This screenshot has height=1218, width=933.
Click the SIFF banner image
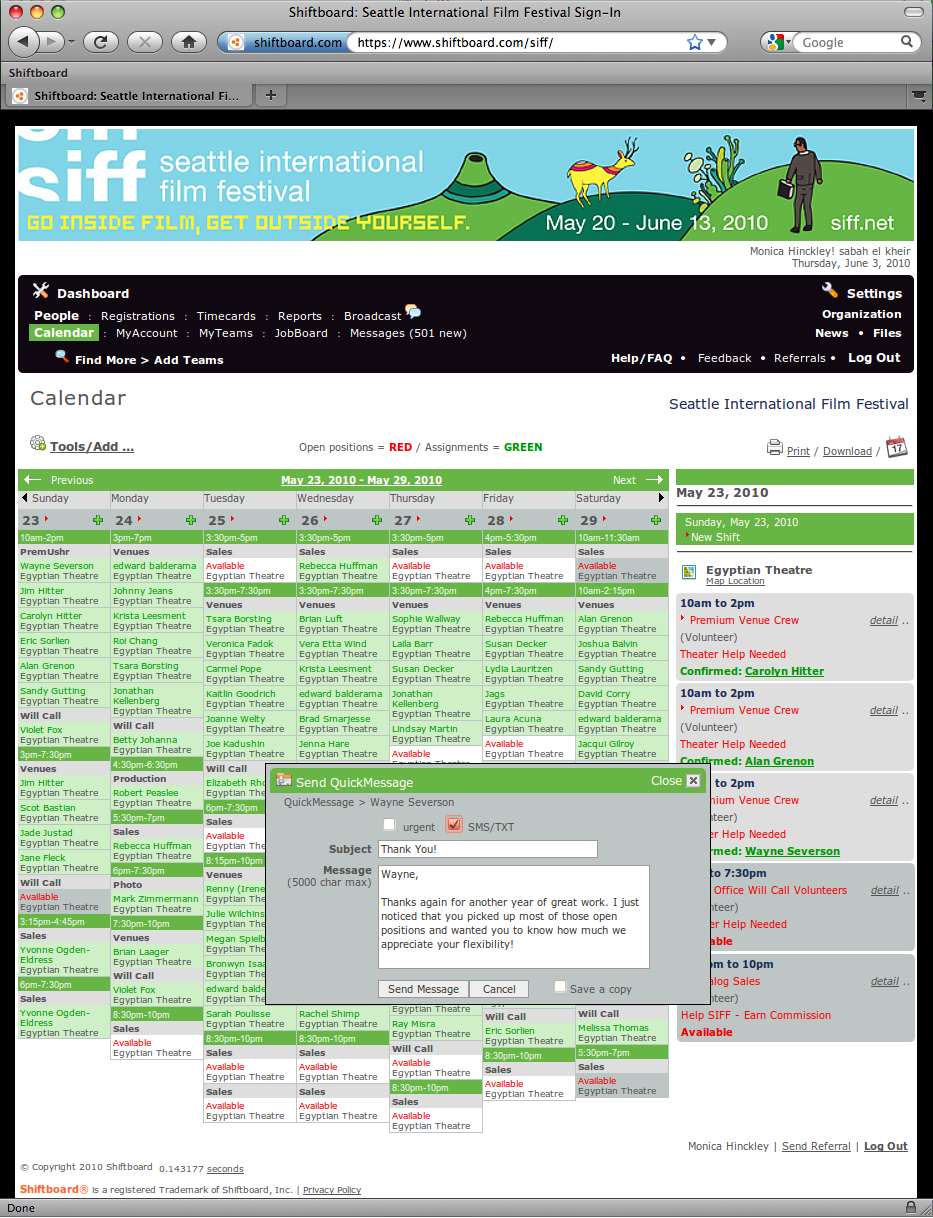click(x=466, y=184)
